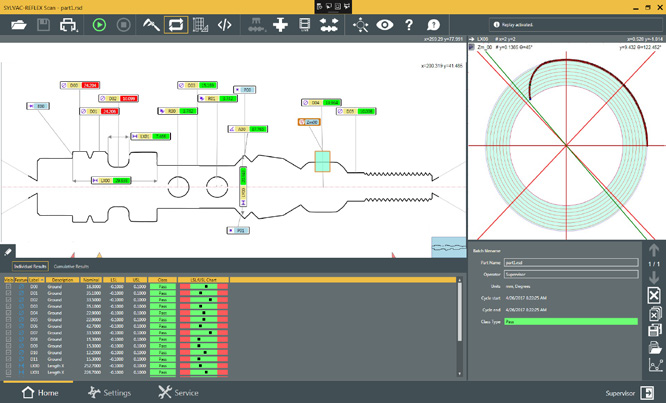Open the code script view icon
The width and height of the screenshot is (666, 403).
(x=225, y=24)
